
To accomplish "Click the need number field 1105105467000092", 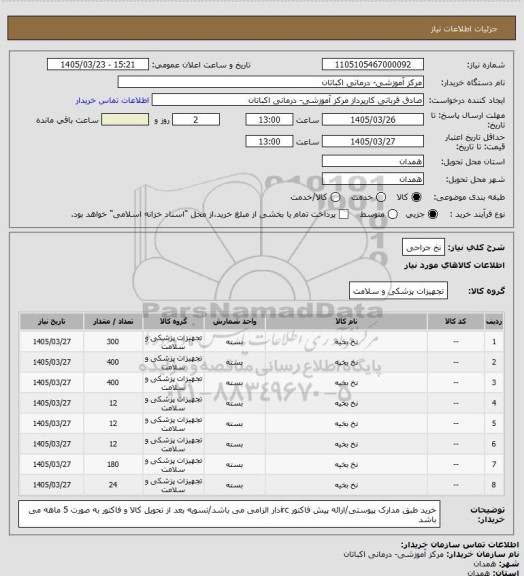I will (x=373, y=65).
